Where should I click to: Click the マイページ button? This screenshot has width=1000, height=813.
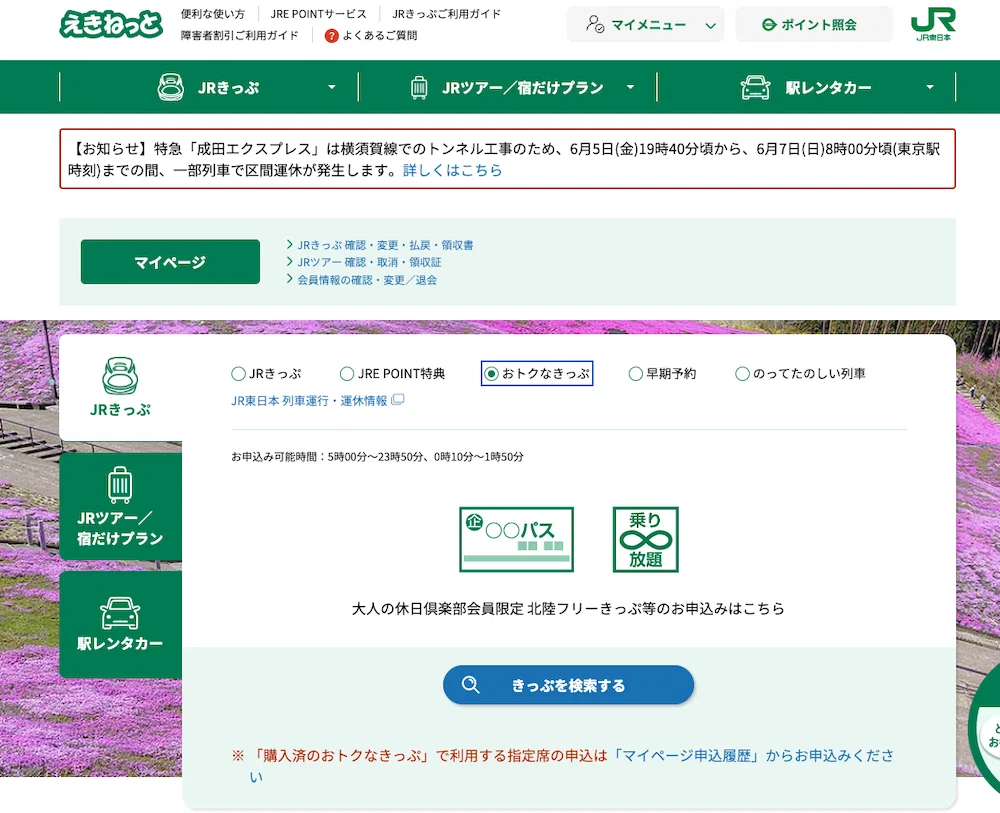click(170, 261)
